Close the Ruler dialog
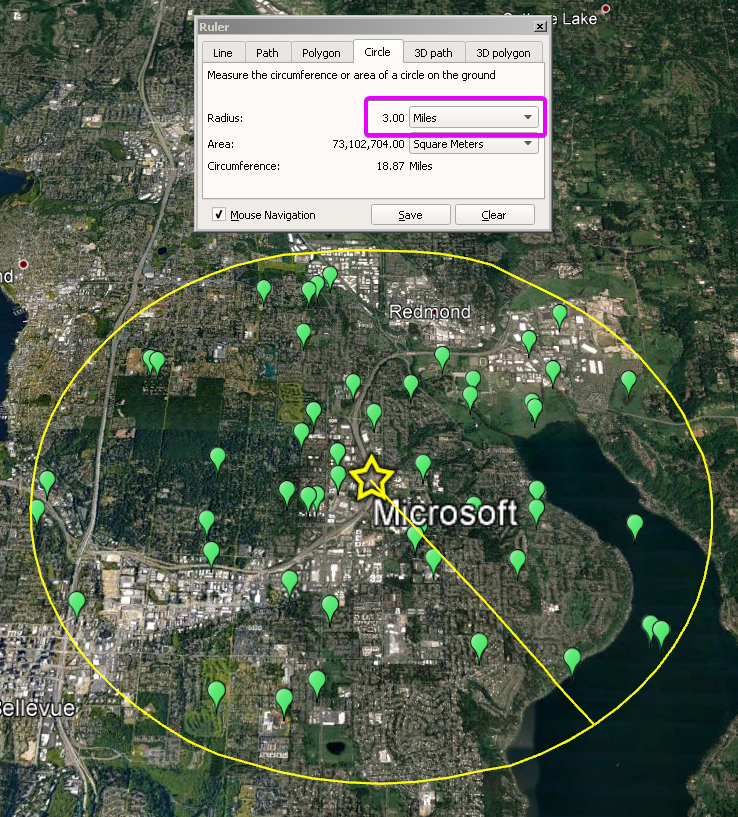This screenshot has width=738, height=817. pyautogui.click(x=540, y=26)
